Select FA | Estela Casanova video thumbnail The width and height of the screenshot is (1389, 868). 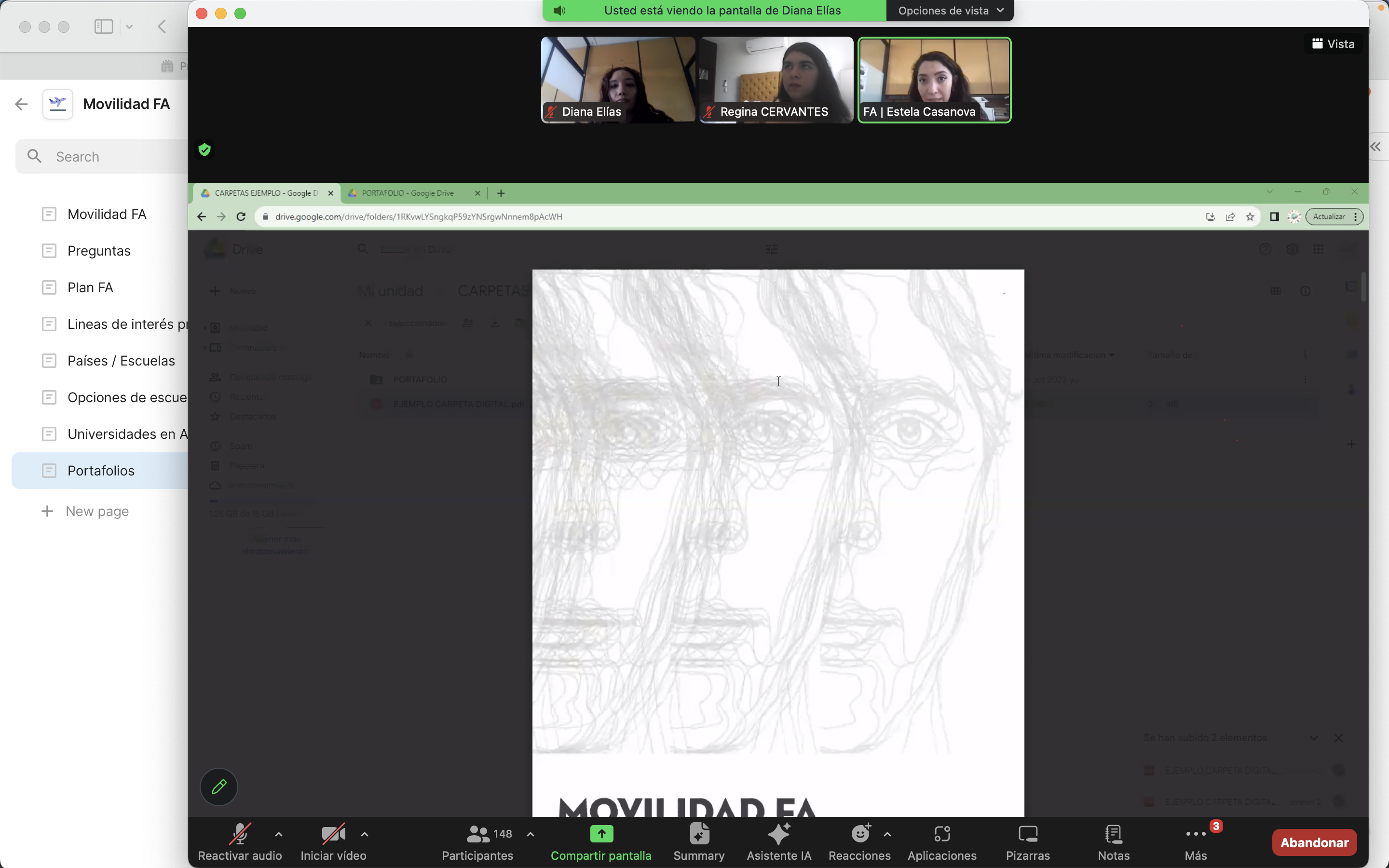(934, 80)
